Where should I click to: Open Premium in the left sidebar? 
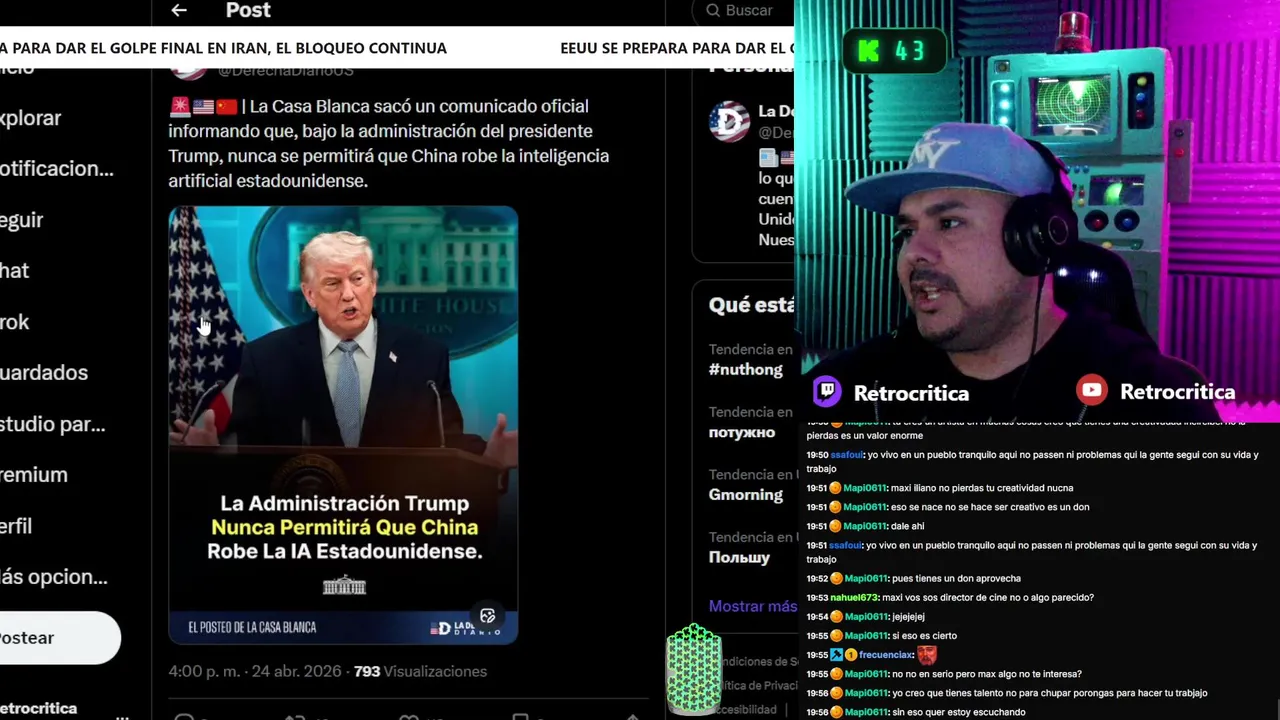click(33, 475)
